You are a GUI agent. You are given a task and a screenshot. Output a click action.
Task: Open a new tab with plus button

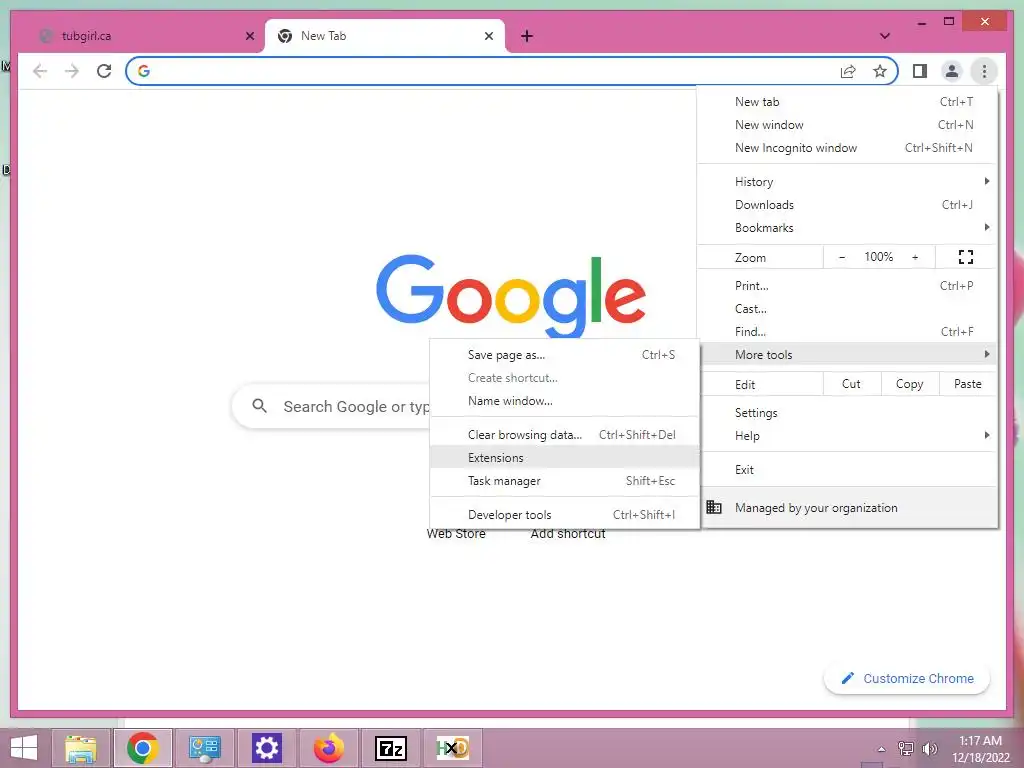(x=527, y=37)
